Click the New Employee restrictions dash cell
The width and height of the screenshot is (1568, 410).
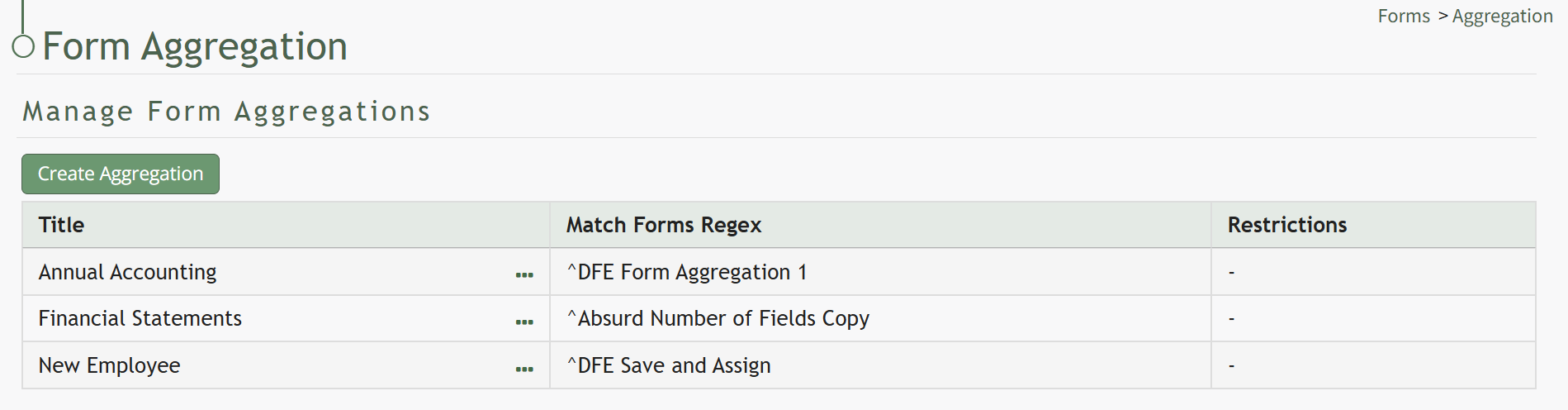1232,366
